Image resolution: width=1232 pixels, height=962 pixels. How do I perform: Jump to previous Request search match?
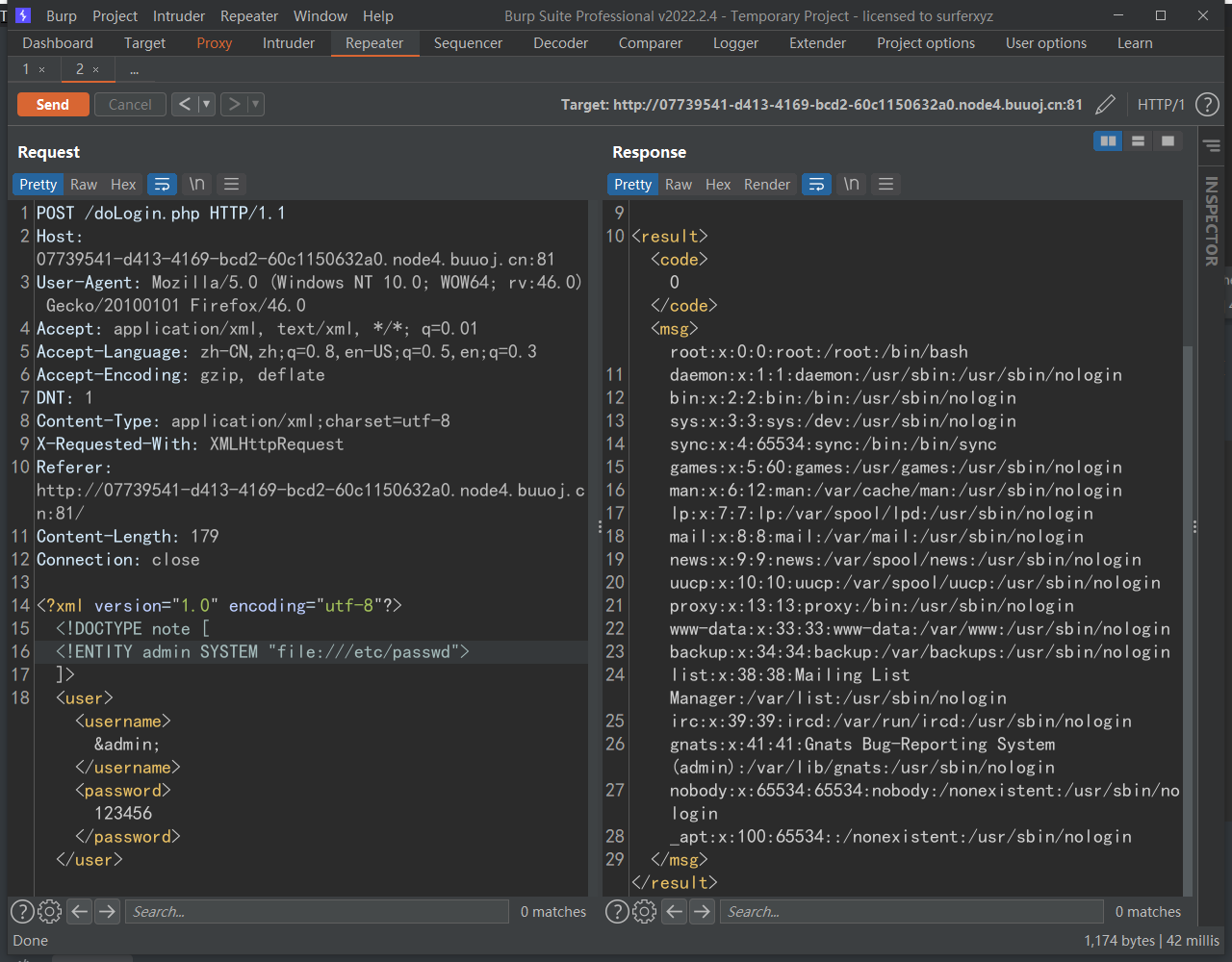[80, 912]
